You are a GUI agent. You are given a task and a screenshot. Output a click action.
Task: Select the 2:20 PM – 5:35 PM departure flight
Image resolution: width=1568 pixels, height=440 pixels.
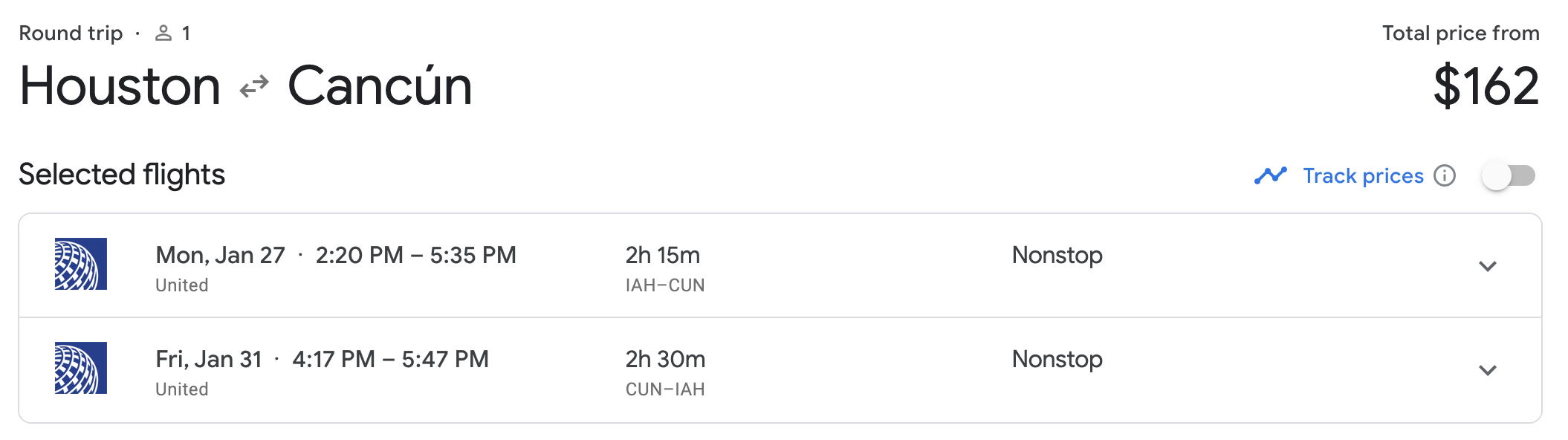point(415,256)
